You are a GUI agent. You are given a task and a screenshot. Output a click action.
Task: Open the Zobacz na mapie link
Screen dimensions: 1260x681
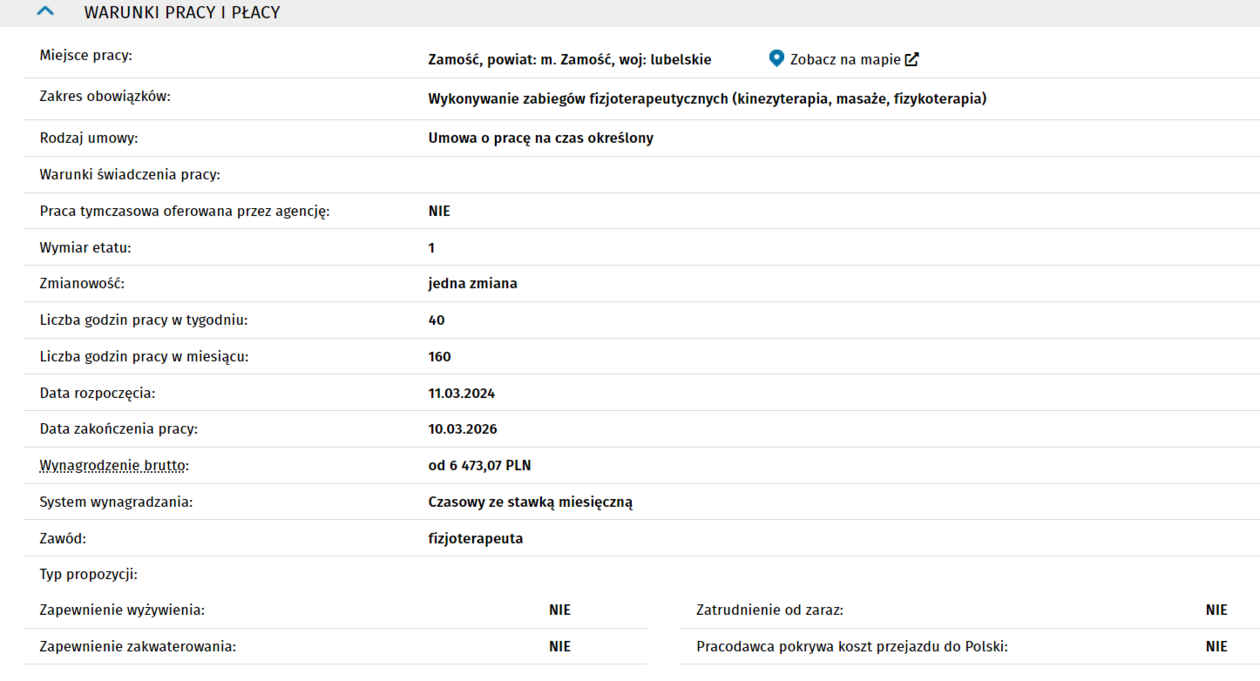pos(845,59)
